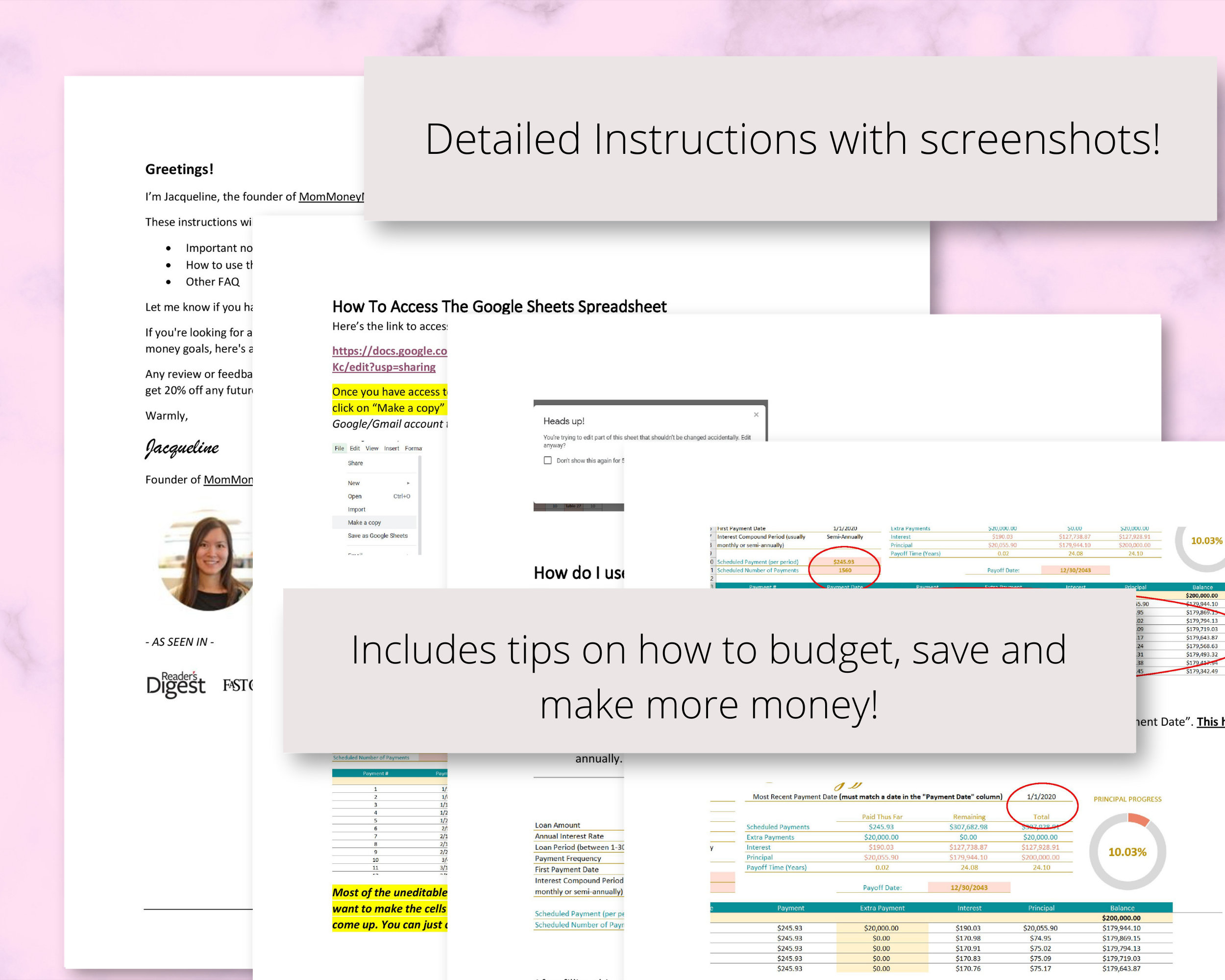The height and width of the screenshot is (980, 1225).
Task: Select the circled '$245.93' scheduled payment cell
Action: 844,562
